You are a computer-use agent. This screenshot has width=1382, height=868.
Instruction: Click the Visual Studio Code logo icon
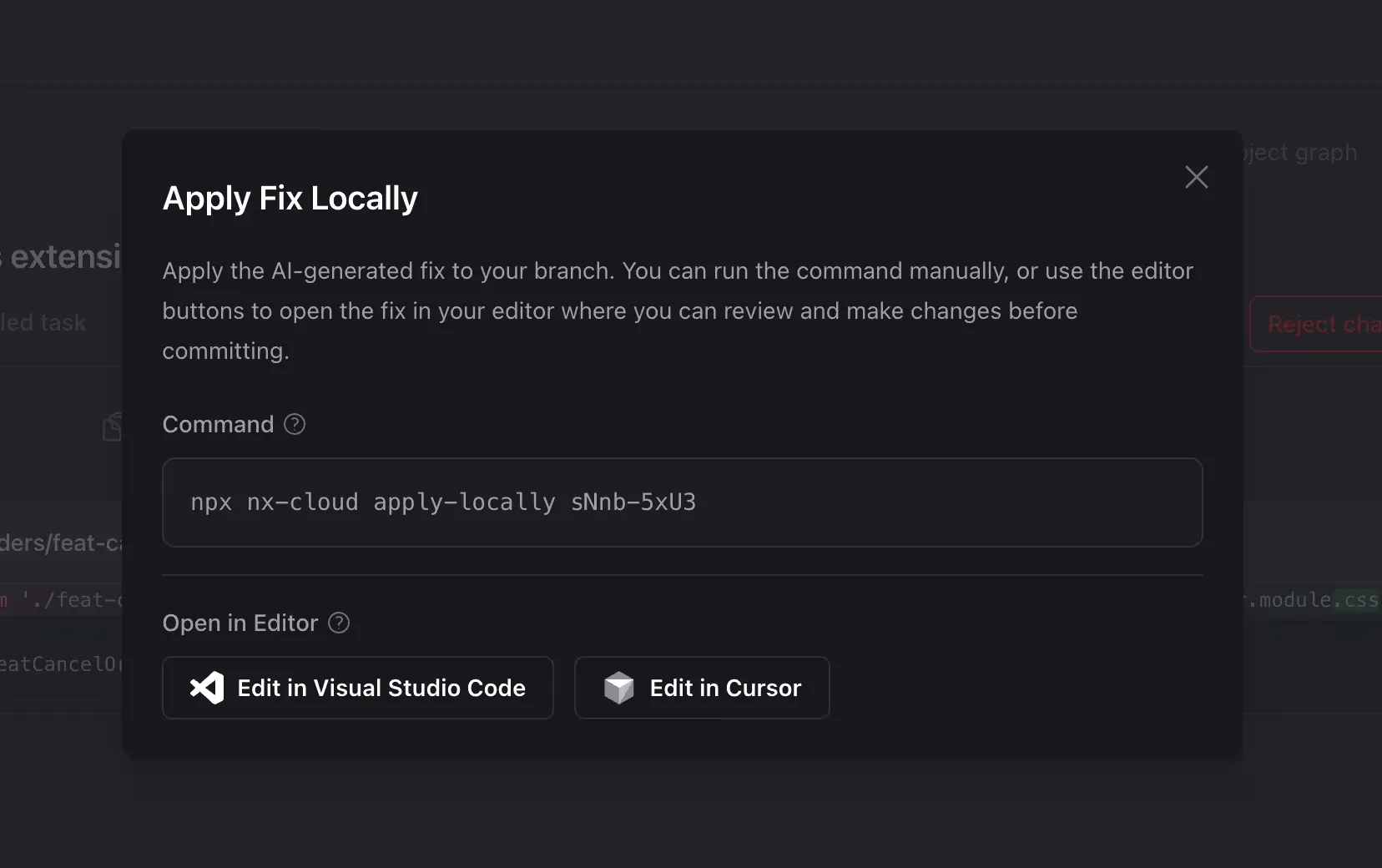pyautogui.click(x=206, y=688)
